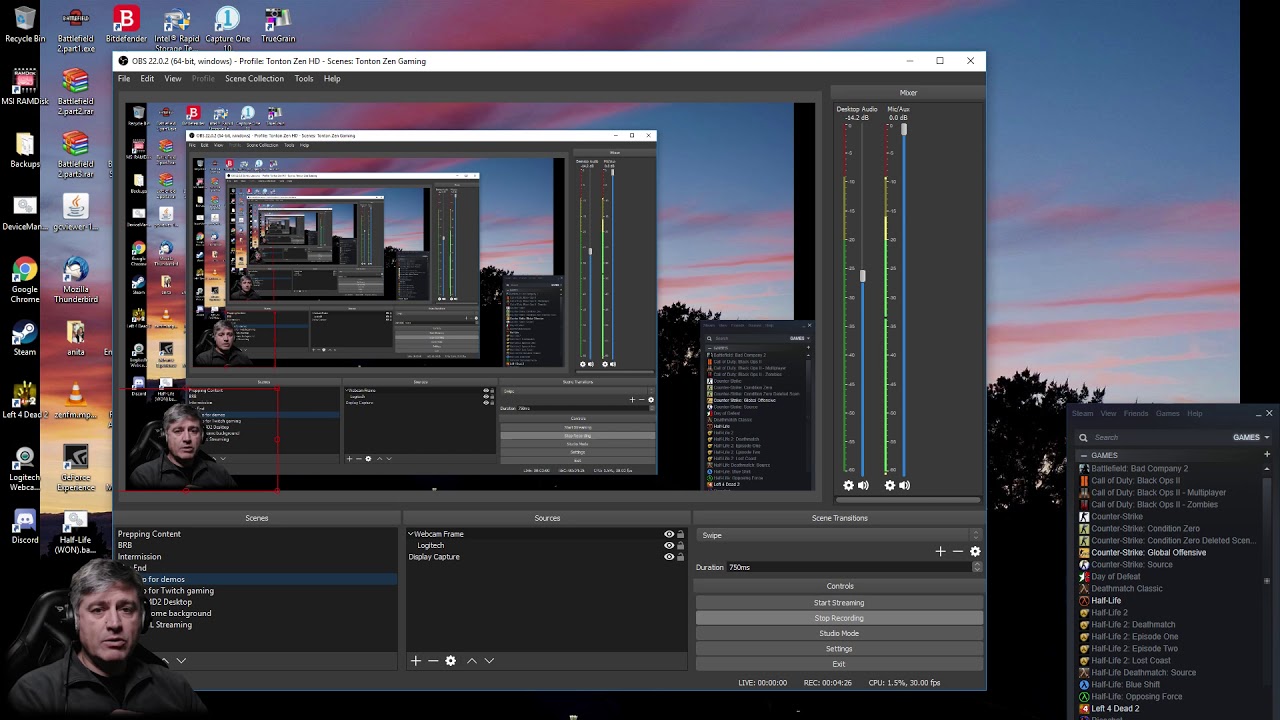Screen dimensions: 1280x720
Task: Collapse the Webcam Frame source group
Action: coord(410,534)
